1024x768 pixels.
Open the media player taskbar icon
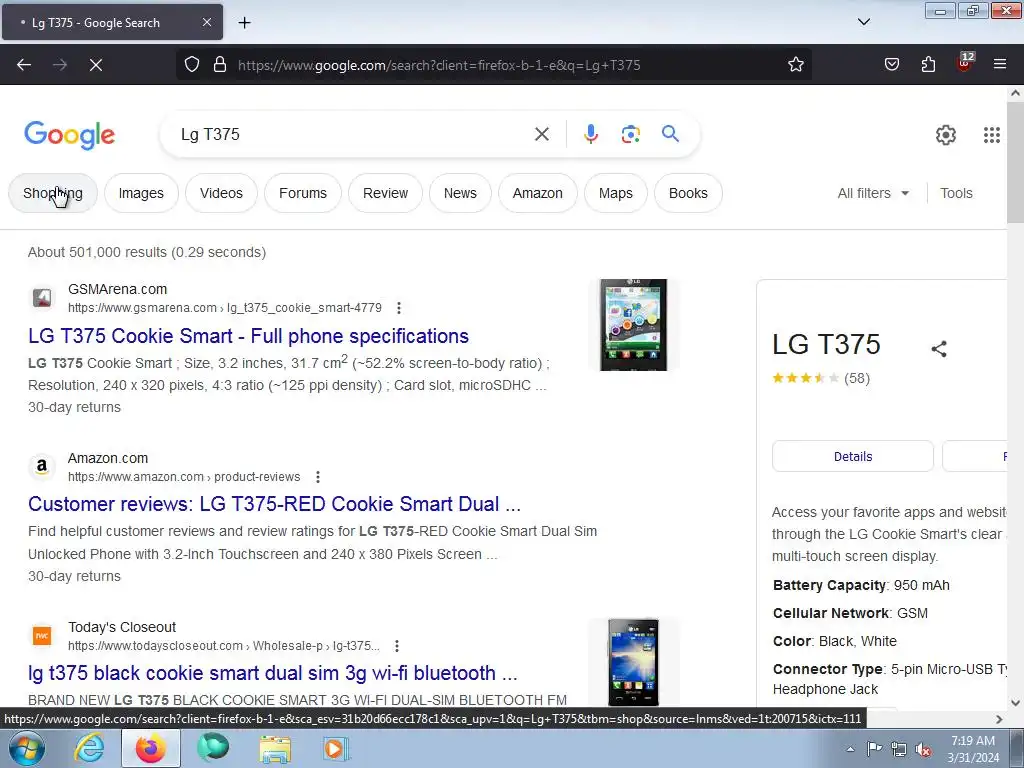(336, 748)
